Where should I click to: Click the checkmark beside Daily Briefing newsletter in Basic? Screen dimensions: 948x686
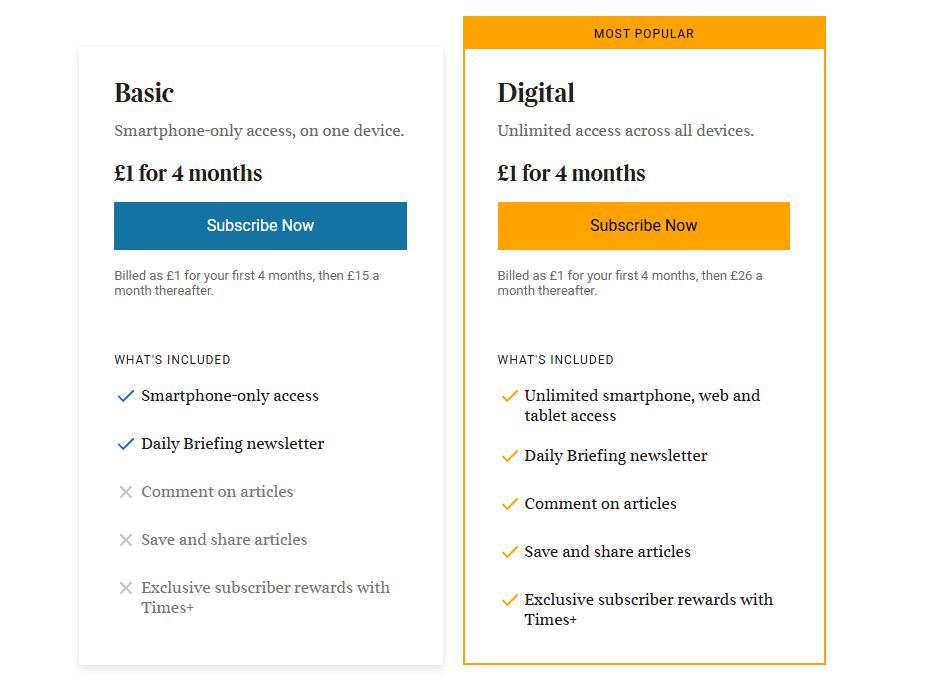pos(125,444)
